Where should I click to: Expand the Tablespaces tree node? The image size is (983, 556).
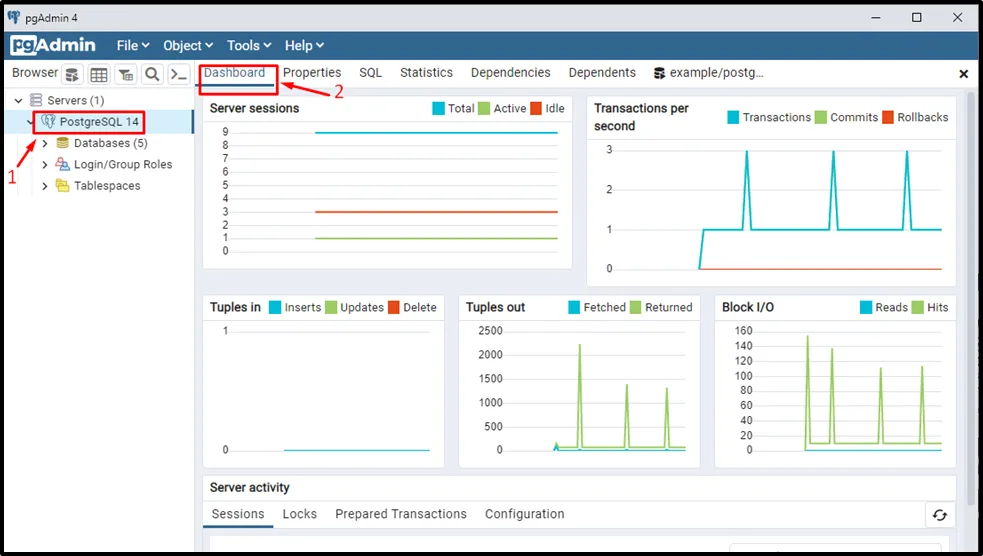click(x=45, y=186)
